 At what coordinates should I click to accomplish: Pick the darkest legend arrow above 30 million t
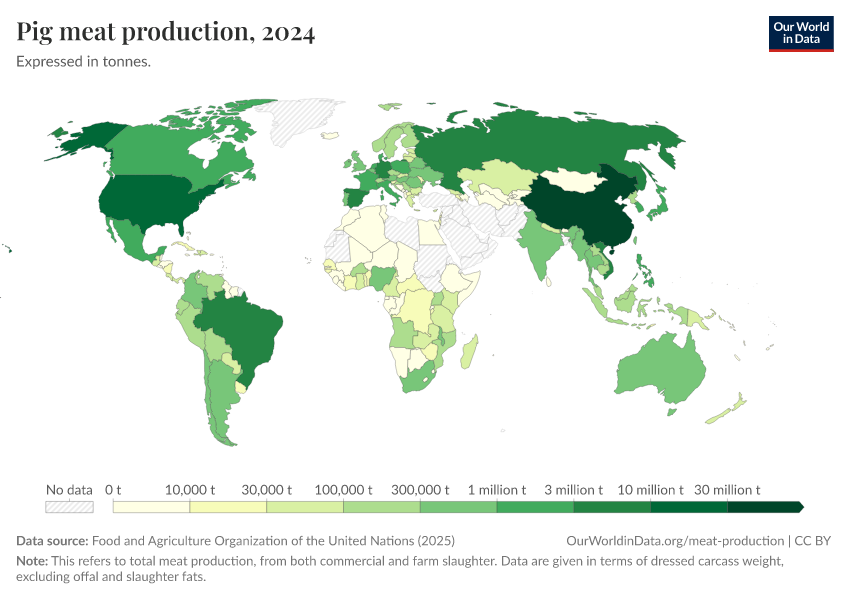764,507
